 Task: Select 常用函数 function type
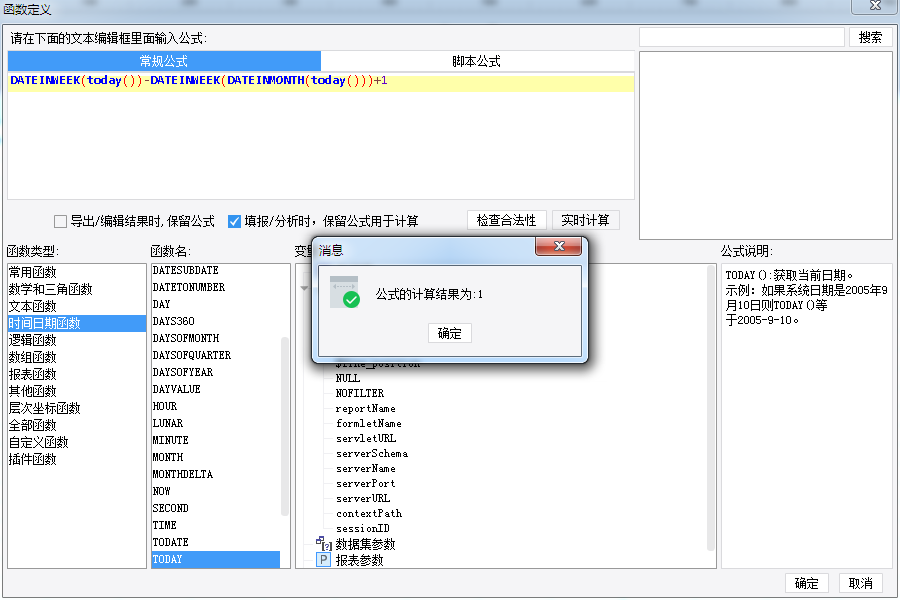[77, 272]
